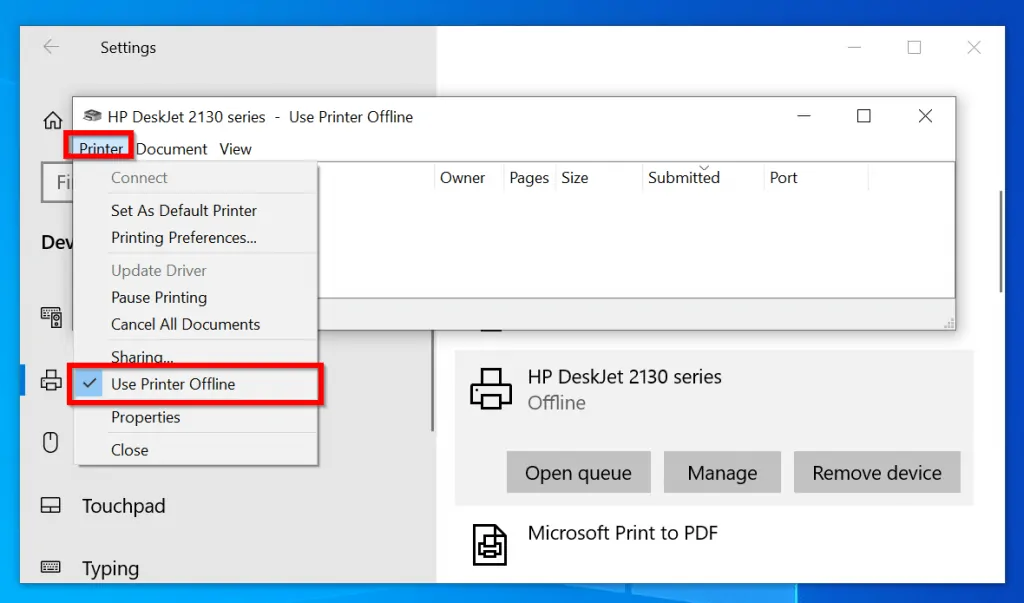Click the Microsoft Print to PDF icon
The height and width of the screenshot is (603, 1024).
pos(491,544)
